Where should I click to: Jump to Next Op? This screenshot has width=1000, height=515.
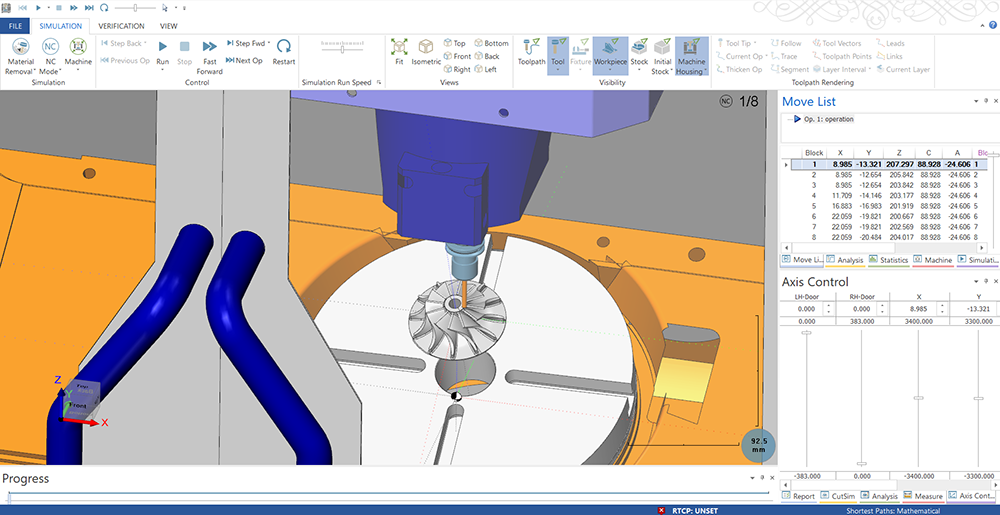[244, 61]
